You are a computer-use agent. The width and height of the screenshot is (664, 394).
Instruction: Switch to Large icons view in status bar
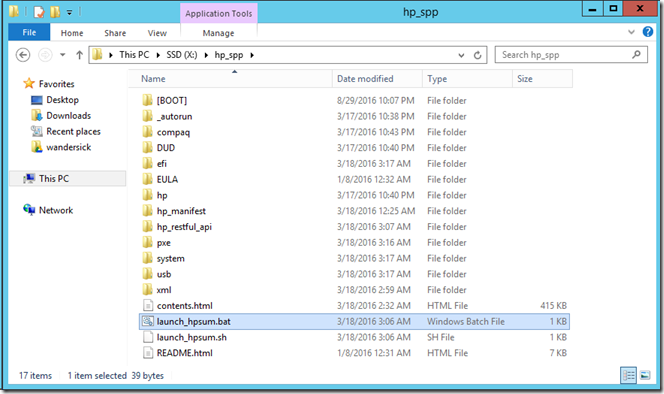point(645,375)
